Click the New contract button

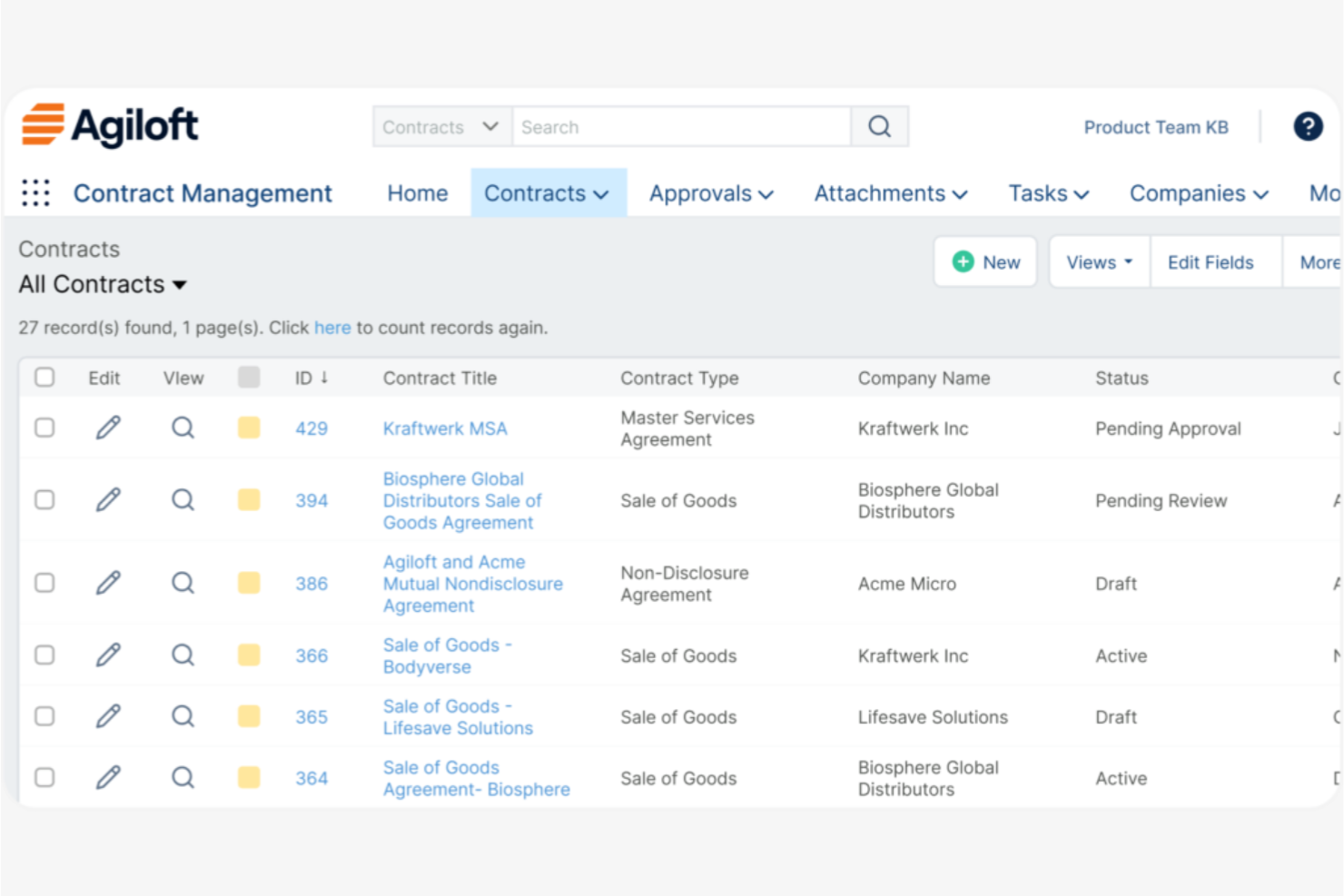985,261
